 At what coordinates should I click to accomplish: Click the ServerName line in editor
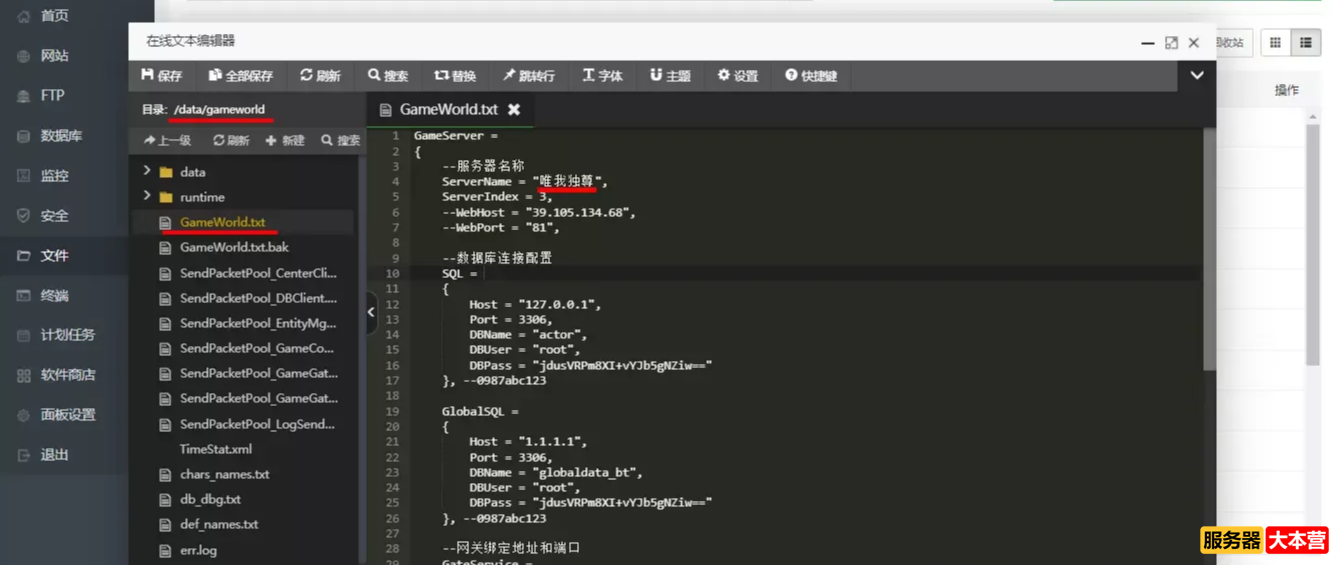click(x=525, y=181)
